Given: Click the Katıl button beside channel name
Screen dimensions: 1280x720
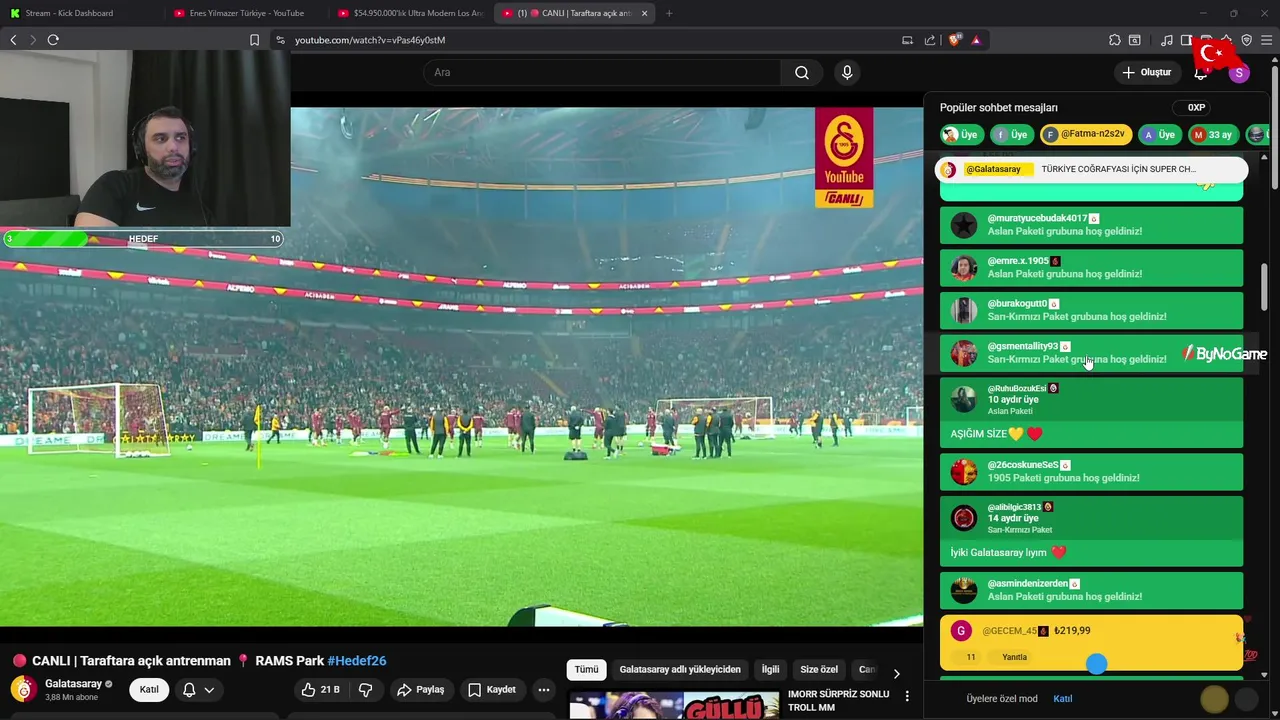Looking at the screenshot, I should (x=149, y=689).
